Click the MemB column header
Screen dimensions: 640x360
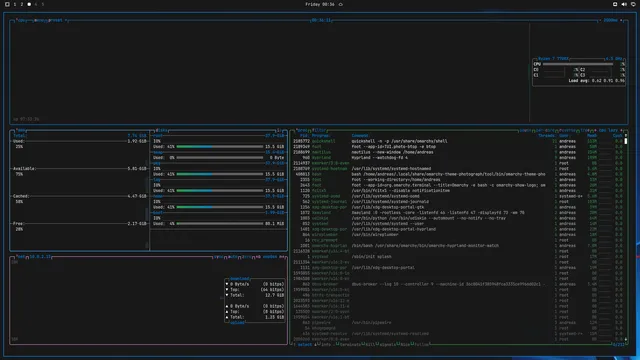(x=592, y=136)
